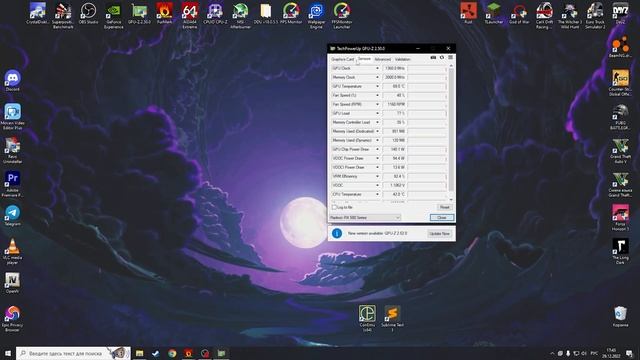Open the CPUID CPU-Z desktop shortcut
This screenshot has width=640, height=360.
(x=215, y=14)
